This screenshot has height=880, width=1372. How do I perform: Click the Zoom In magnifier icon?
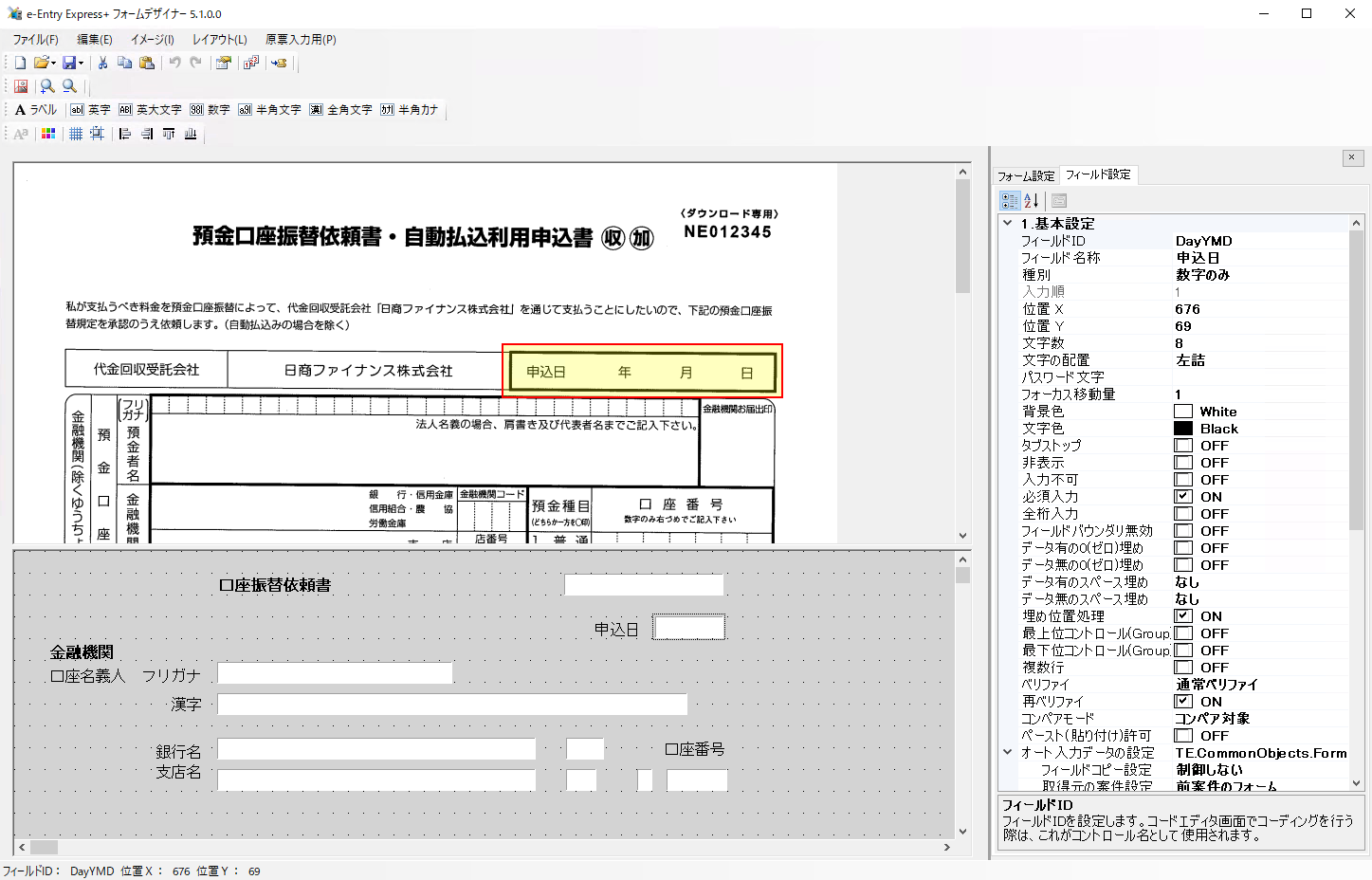[46, 85]
